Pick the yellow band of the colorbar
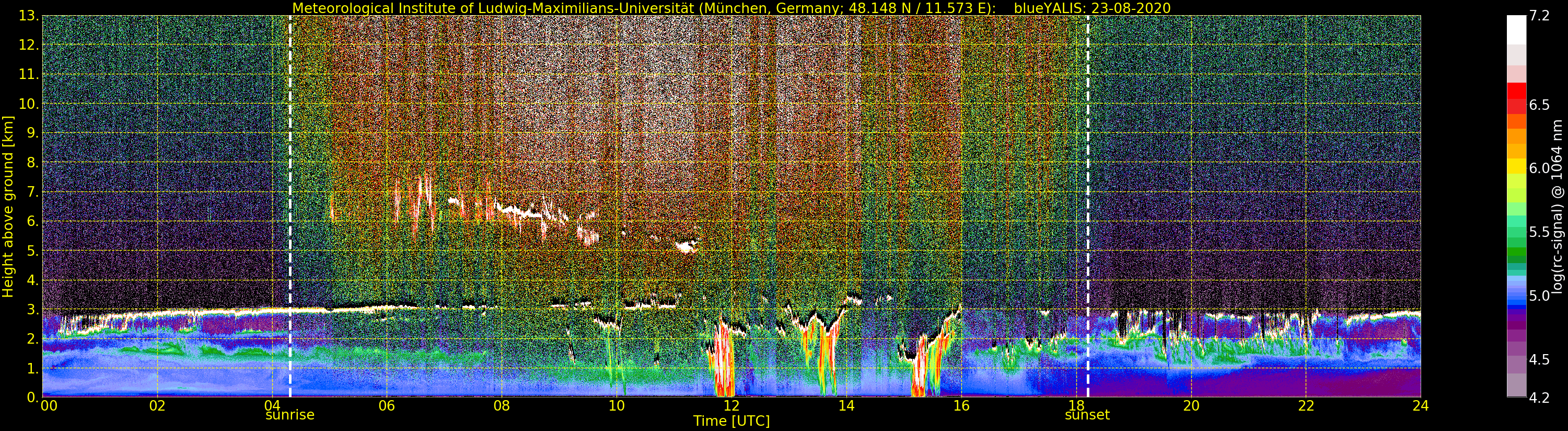Screen dimensions: 1568x431 pyautogui.click(x=1516, y=166)
